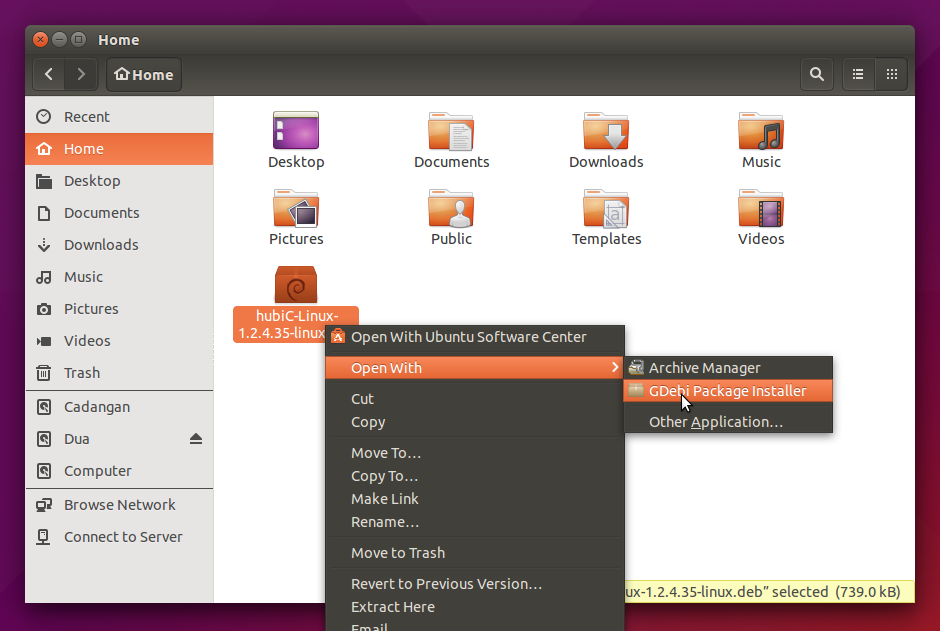Select the Public folder icon
This screenshot has height=631, width=940.
tap(451, 208)
